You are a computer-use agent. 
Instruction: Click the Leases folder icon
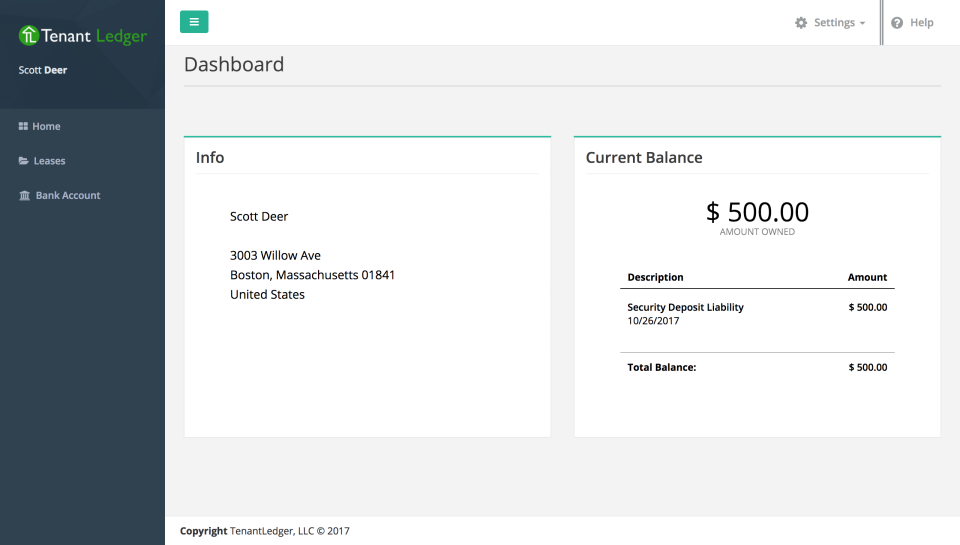[x=23, y=161]
